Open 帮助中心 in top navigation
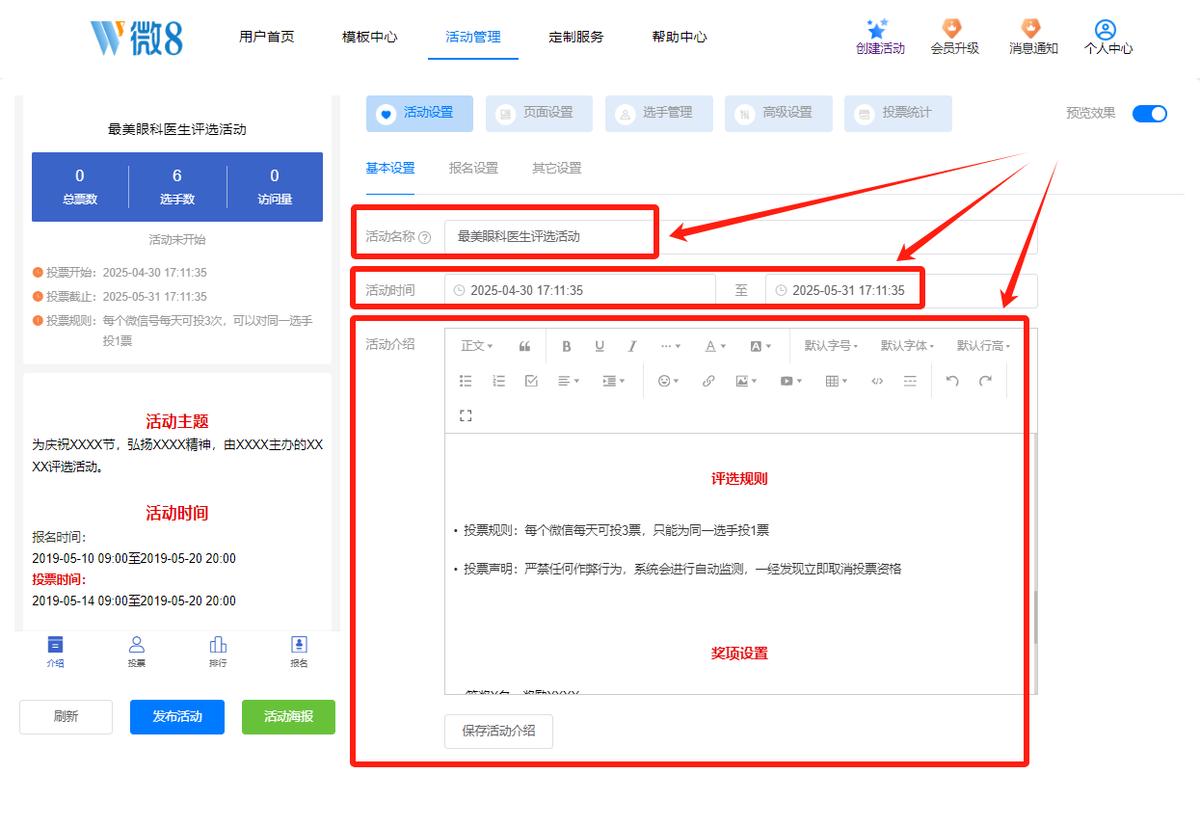Screen dimensions: 1200x827 tap(679, 37)
